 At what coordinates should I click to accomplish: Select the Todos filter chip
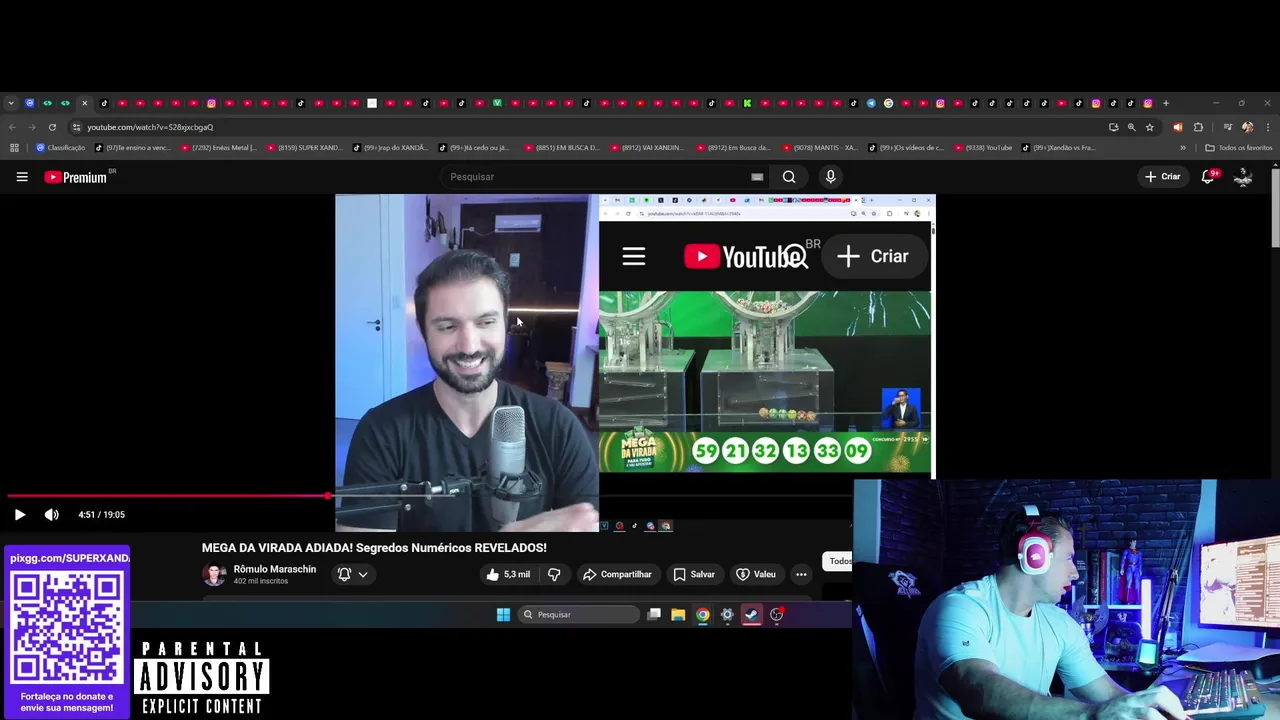click(x=838, y=561)
